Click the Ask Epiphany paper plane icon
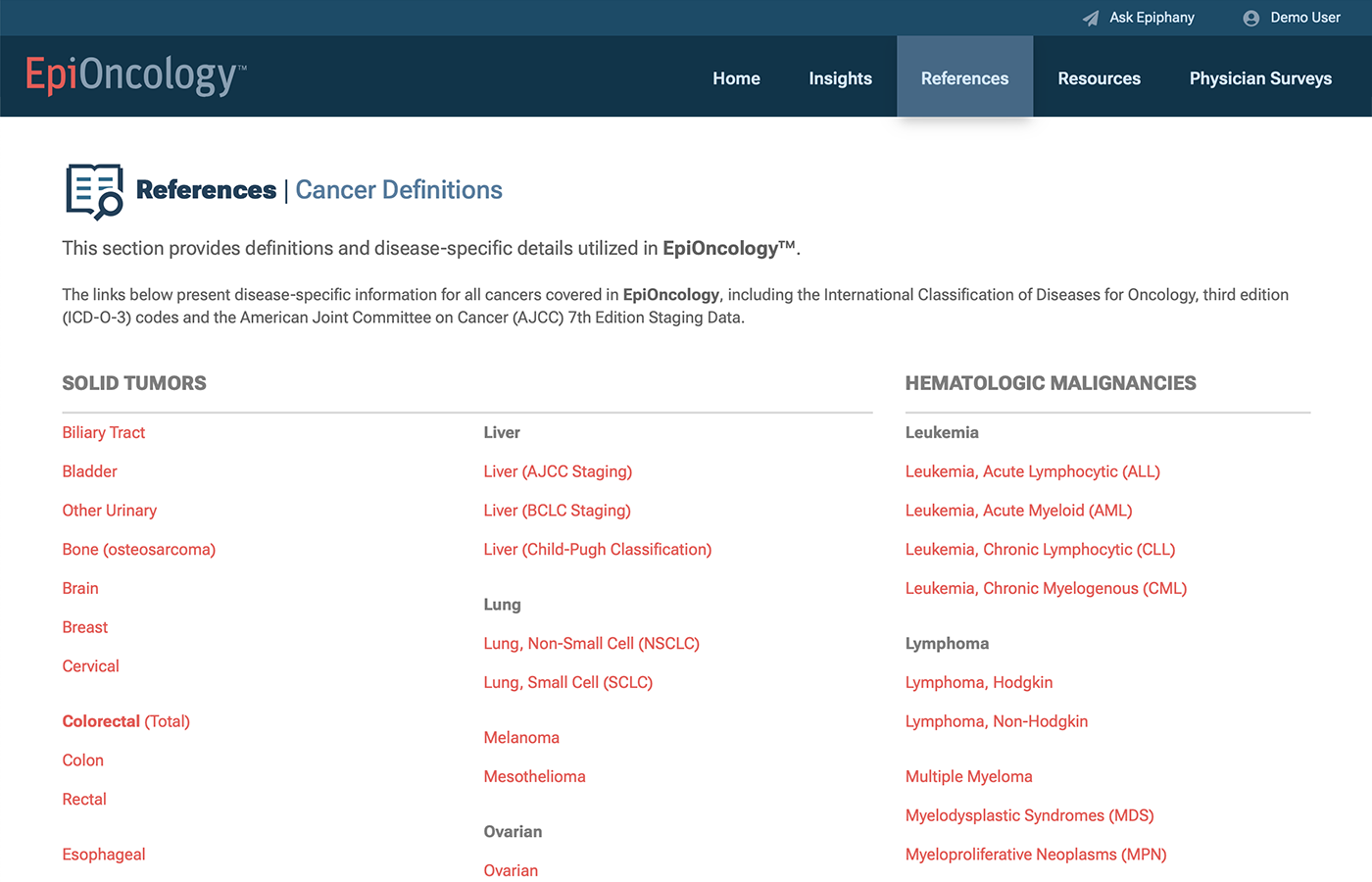This screenshot has width=1372, height=882. 1090,18
